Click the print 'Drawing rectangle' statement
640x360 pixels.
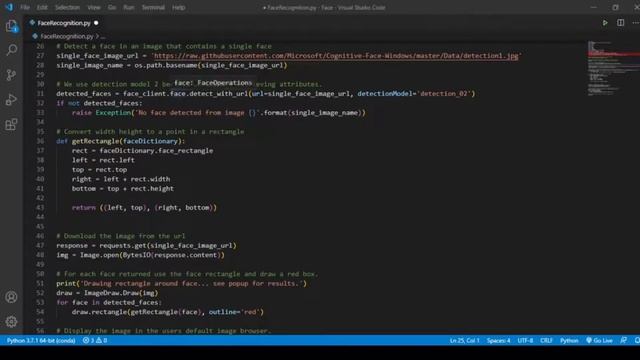[x=181, y=283]
